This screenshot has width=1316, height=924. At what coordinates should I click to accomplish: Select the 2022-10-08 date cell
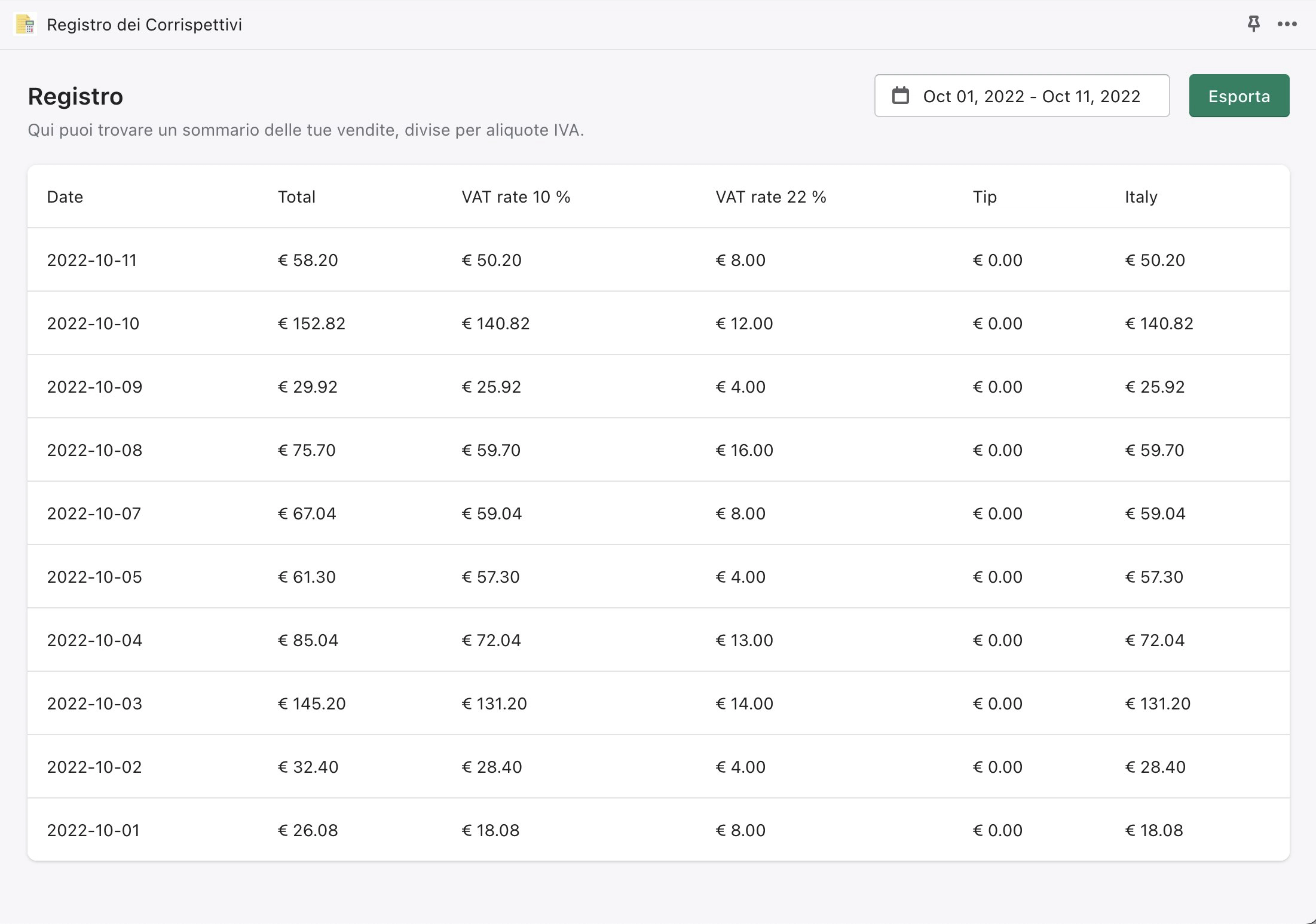point(94,450)
